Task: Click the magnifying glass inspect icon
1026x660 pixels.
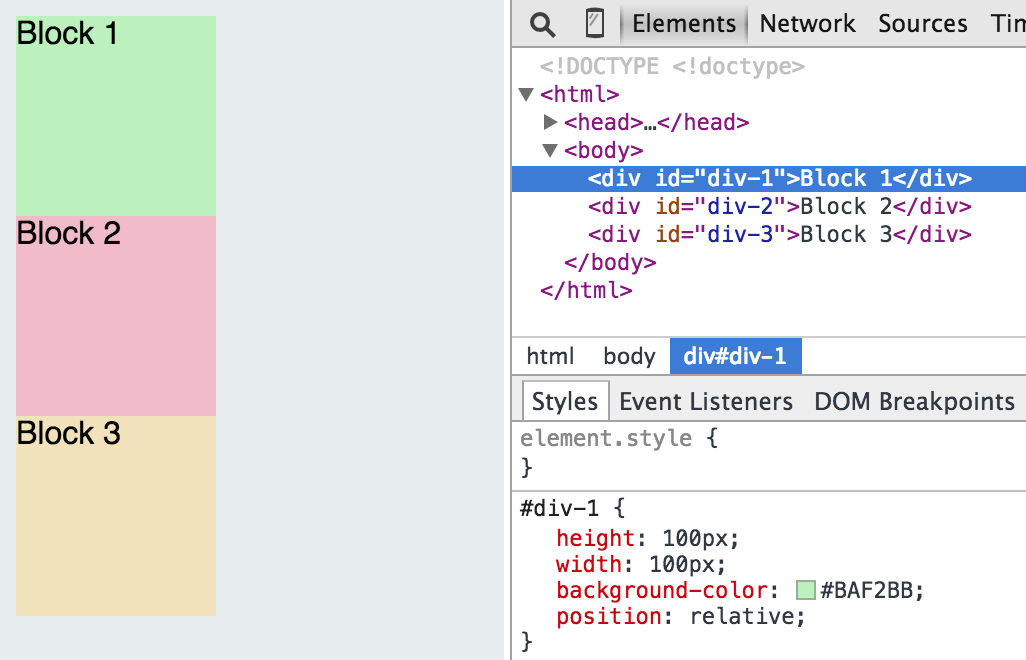Action: tap(542, 24)
